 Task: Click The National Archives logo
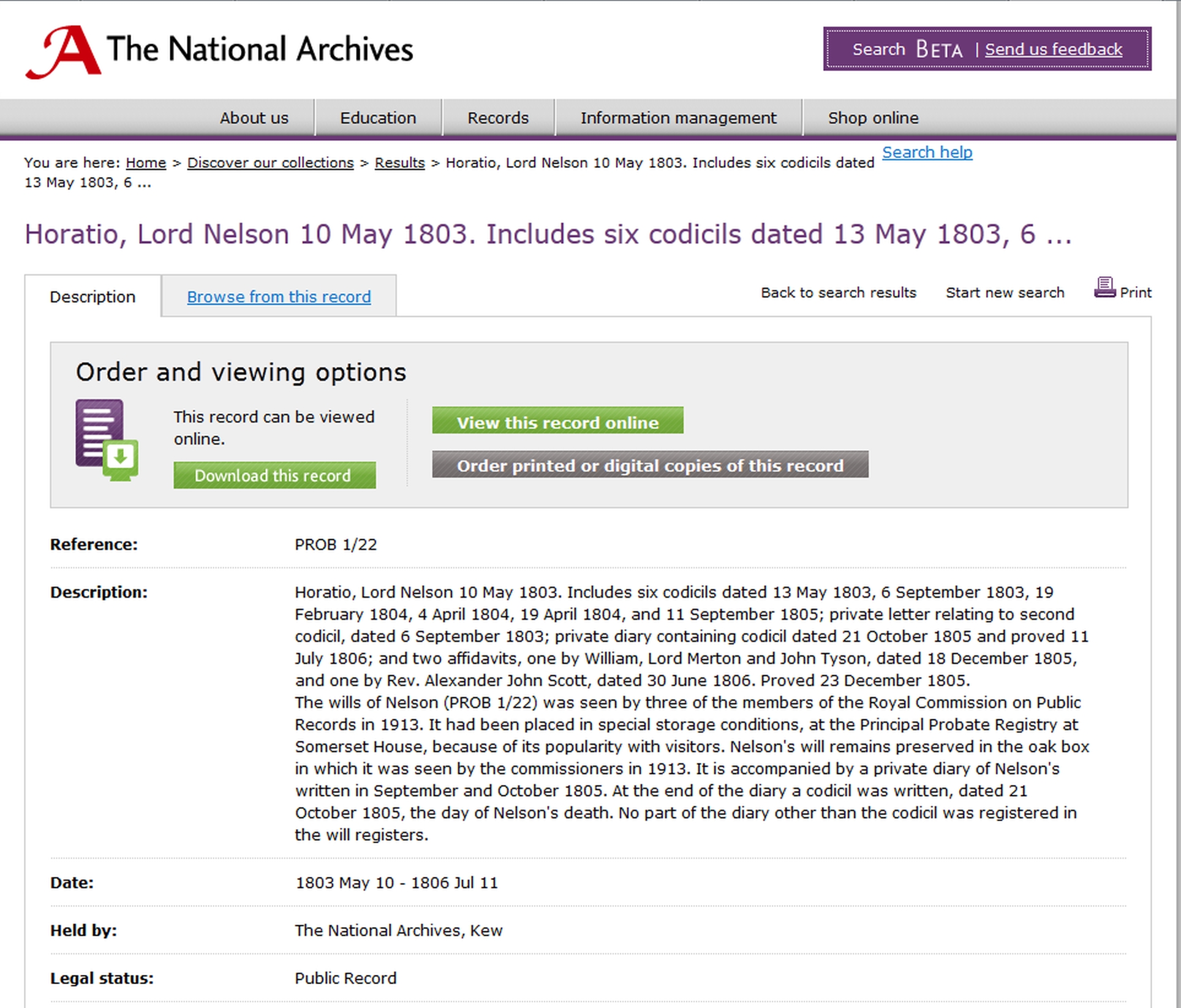[x=219, y=51]
